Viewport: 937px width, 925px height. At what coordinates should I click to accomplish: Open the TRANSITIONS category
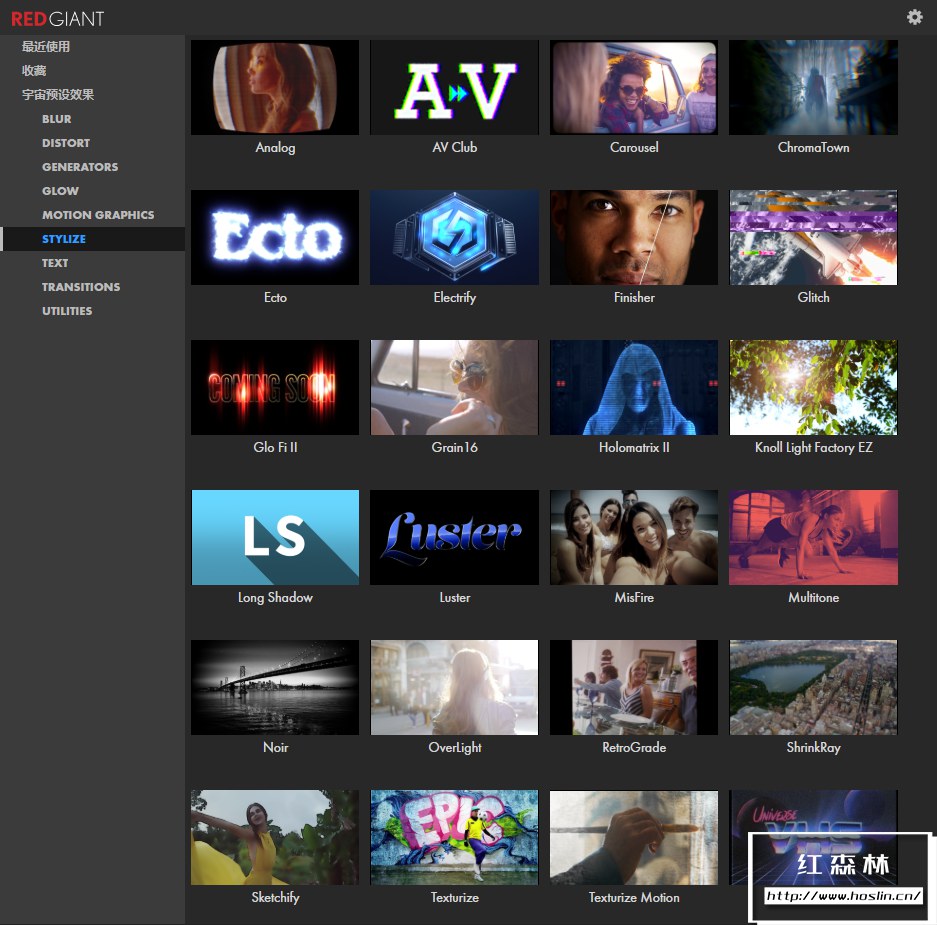(x=81, y=287)
